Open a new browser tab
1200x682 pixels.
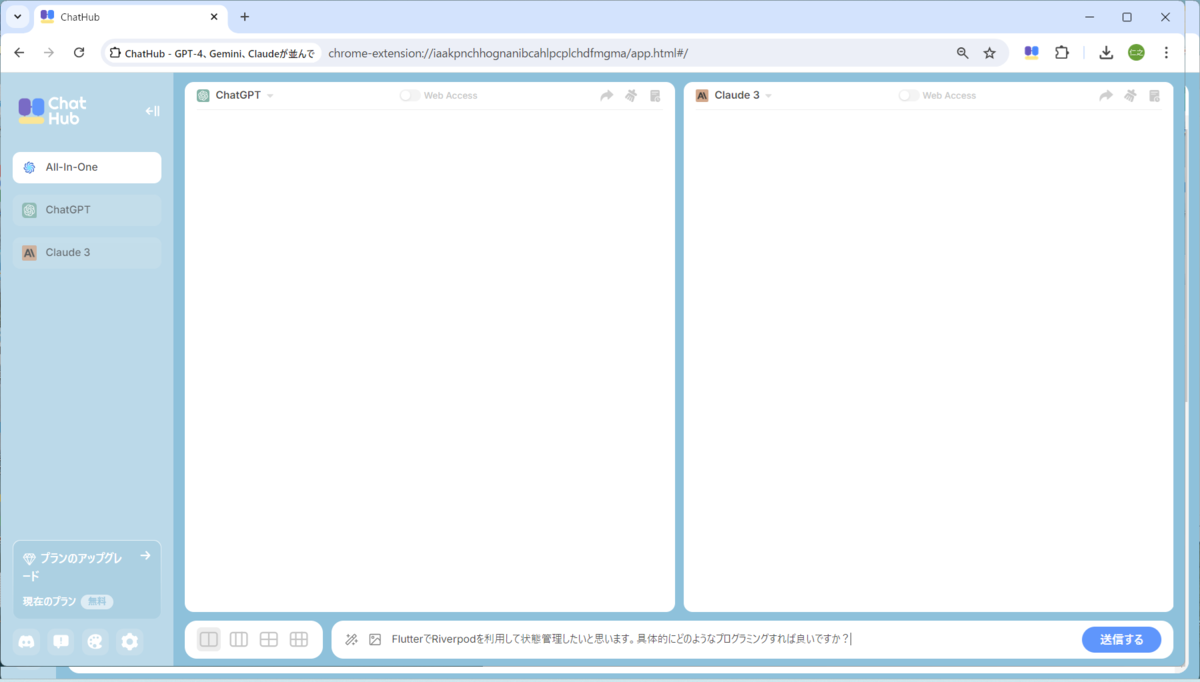(x=245, y=17)
